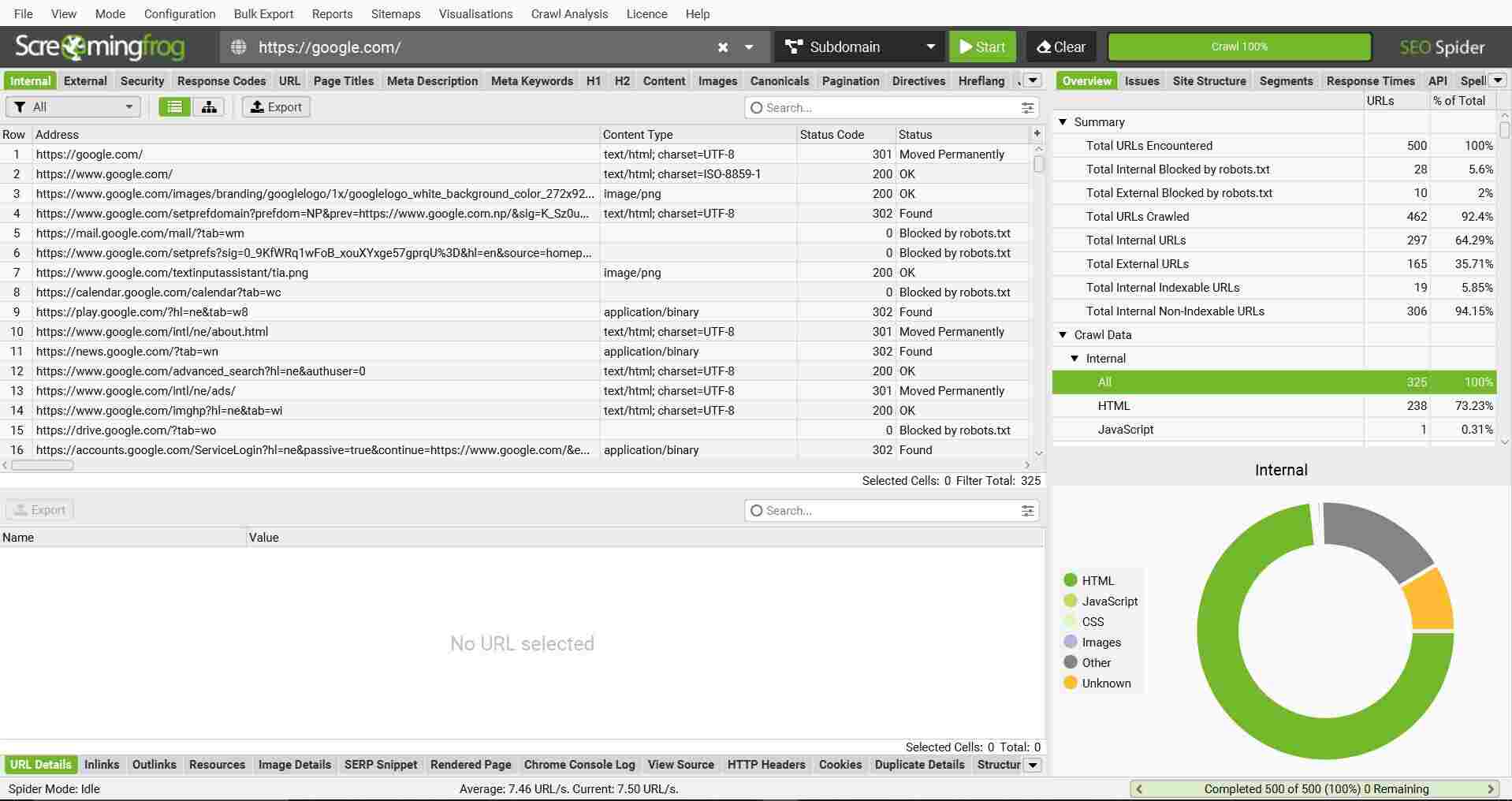Collapse the Internal tree node
This screenshot has width=1512, height=801.
(x=1074, y=359)
